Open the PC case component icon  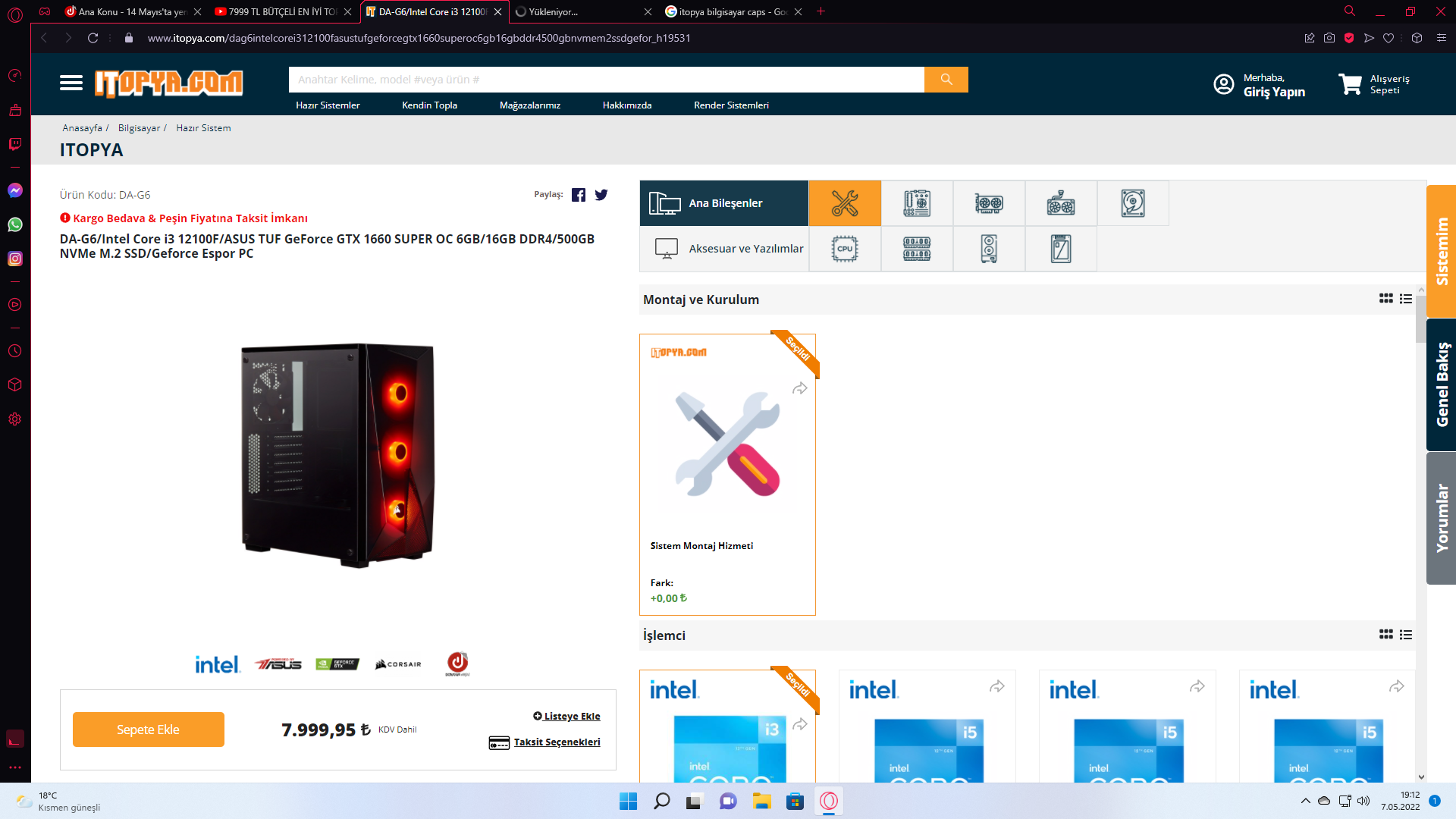click(x=989, y=249)
